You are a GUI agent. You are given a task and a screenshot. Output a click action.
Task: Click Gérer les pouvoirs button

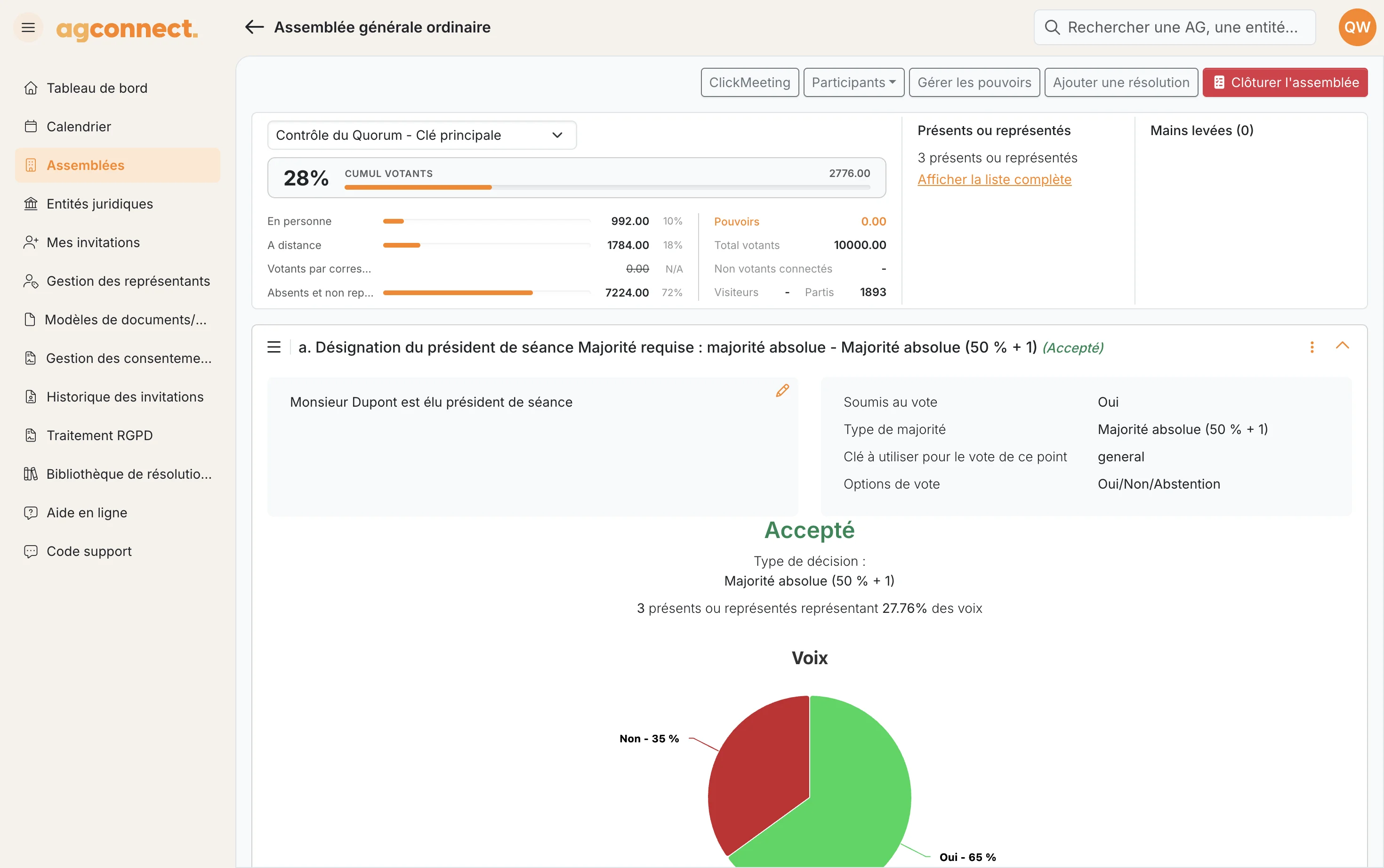974,83
